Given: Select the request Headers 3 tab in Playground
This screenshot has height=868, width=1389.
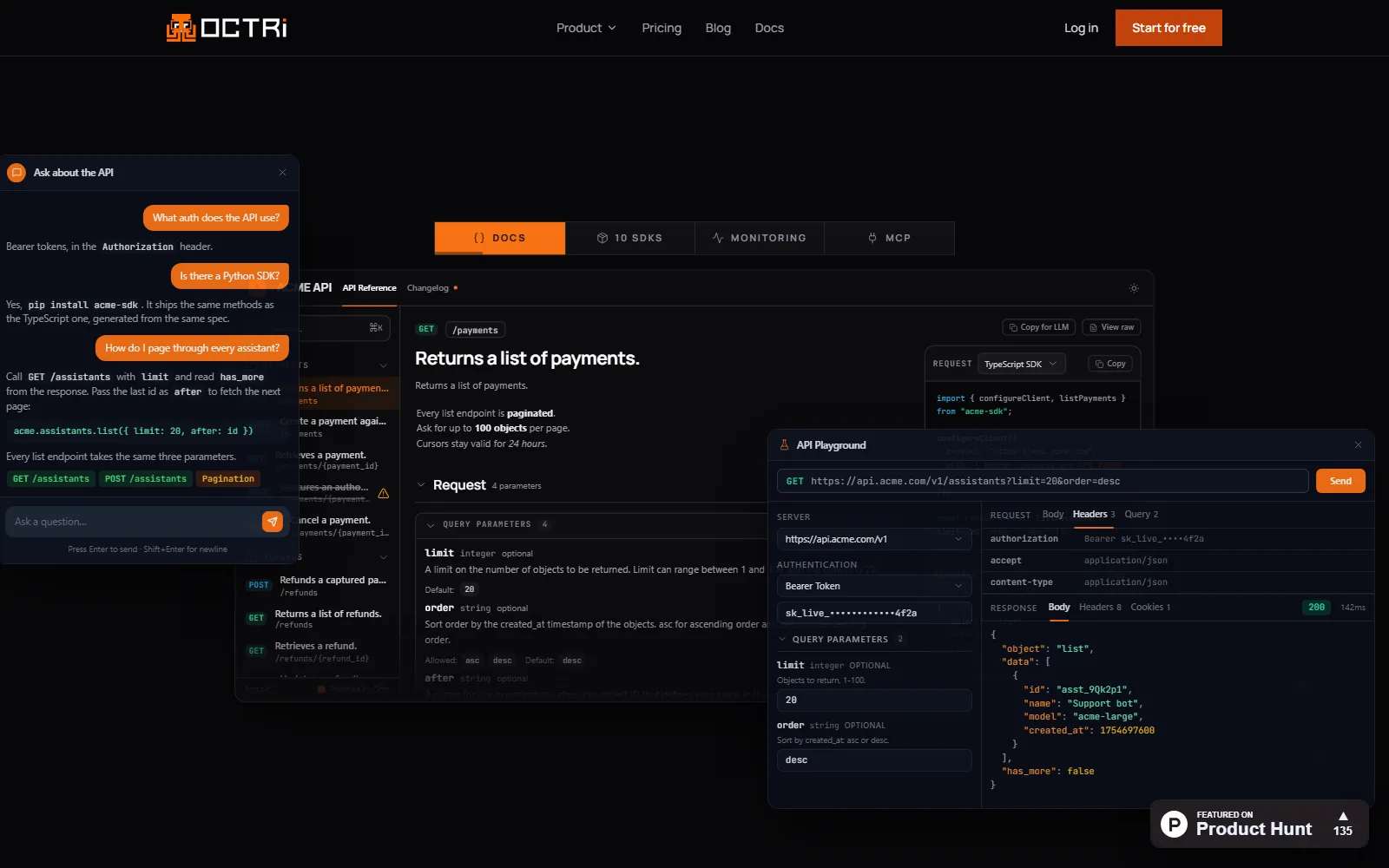Looking at the screenshot, I should click(1093, 515).
